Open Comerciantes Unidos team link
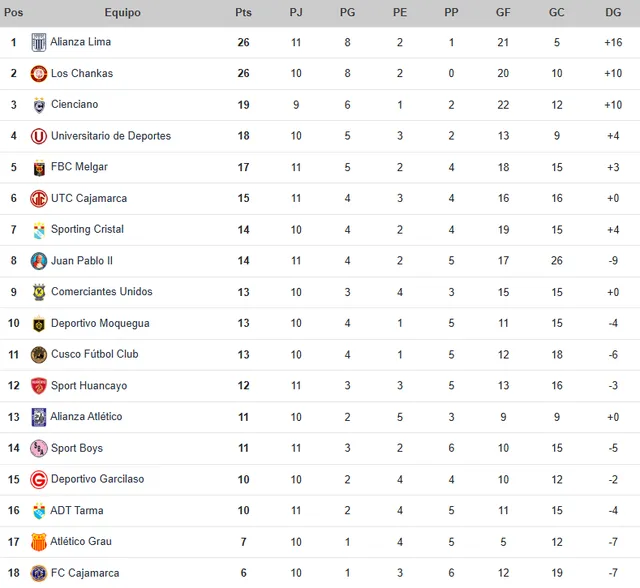This screenshot has height=588, width=640. pos(102,292)
